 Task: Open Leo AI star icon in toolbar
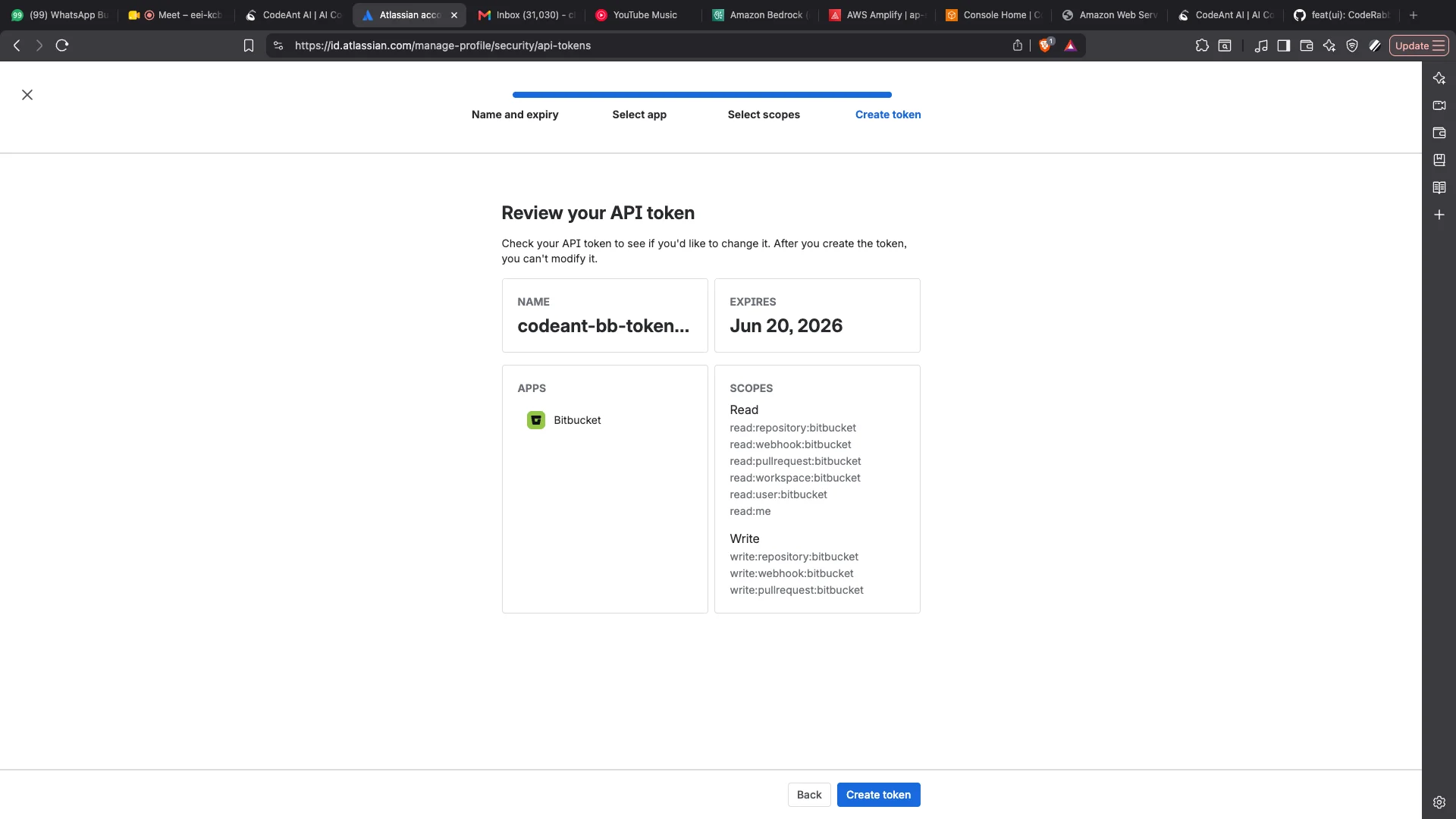[x=1329, y=45]
